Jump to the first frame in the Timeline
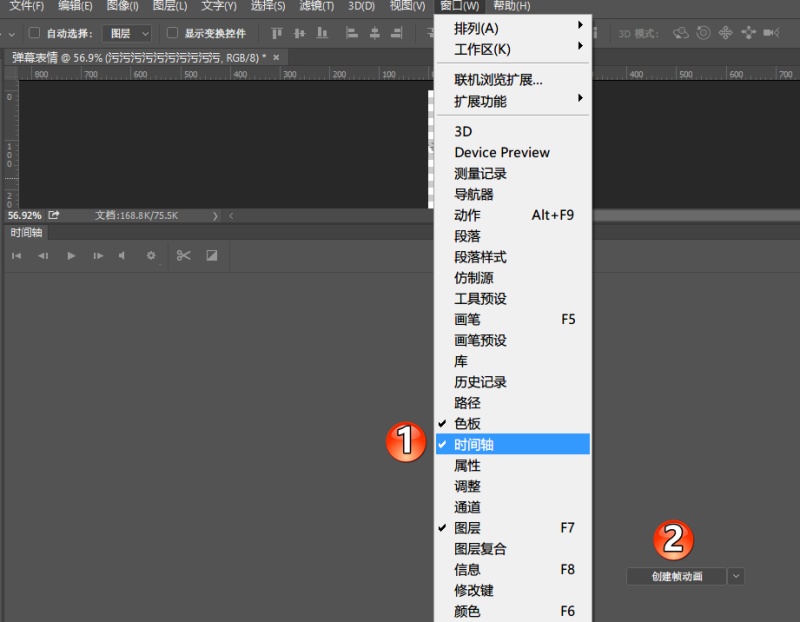This screenshot has height=622, width=800. (16, 255)
